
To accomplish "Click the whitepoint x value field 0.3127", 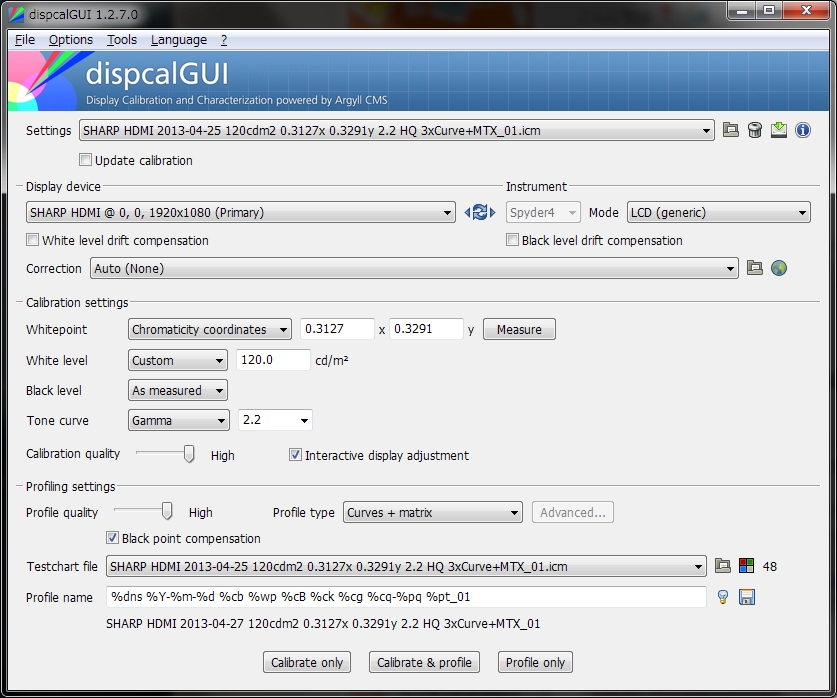I will (337, 329).
